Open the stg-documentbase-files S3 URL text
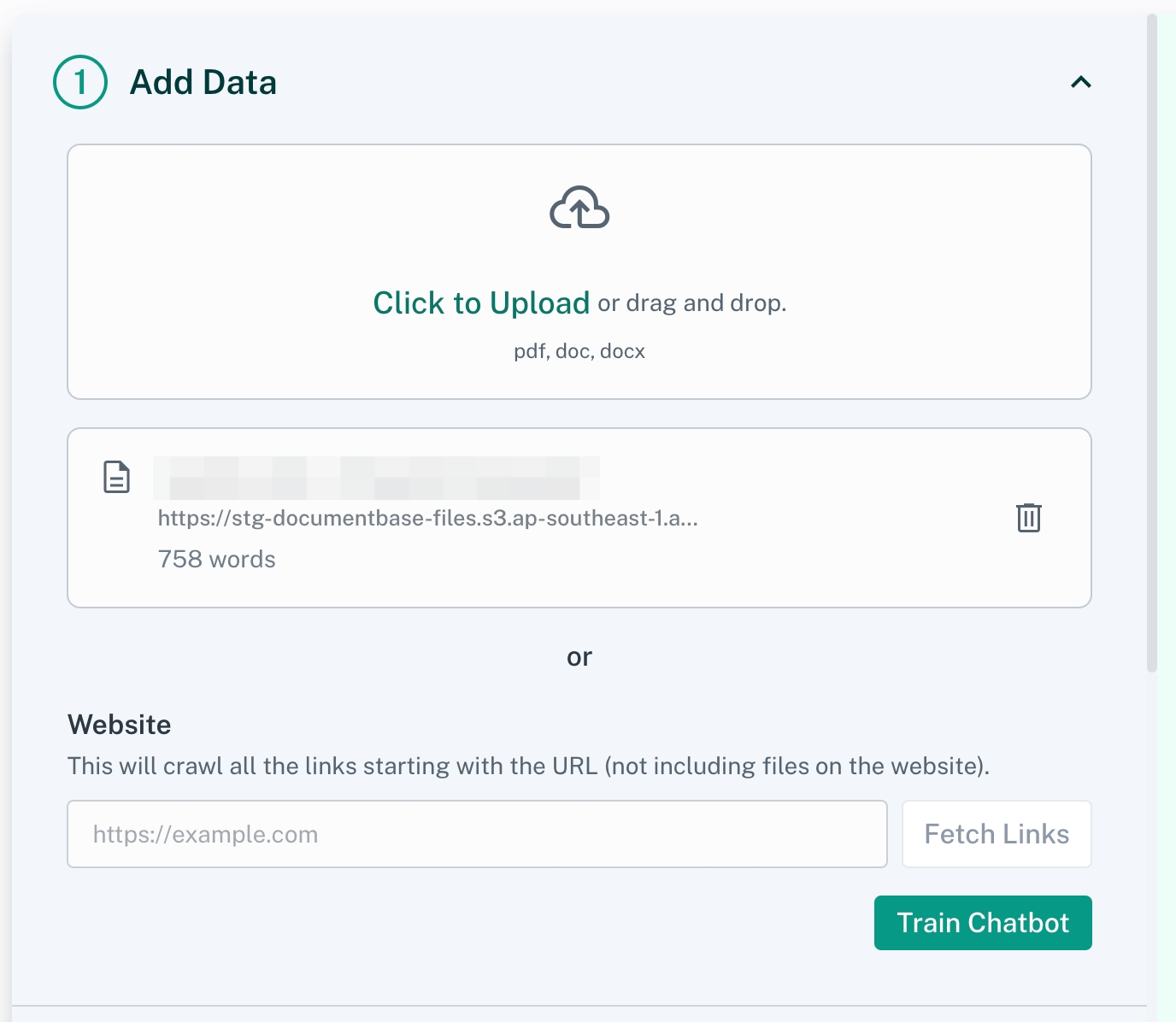Viewport: 1176px width, 1022px height. pos(427,518)
